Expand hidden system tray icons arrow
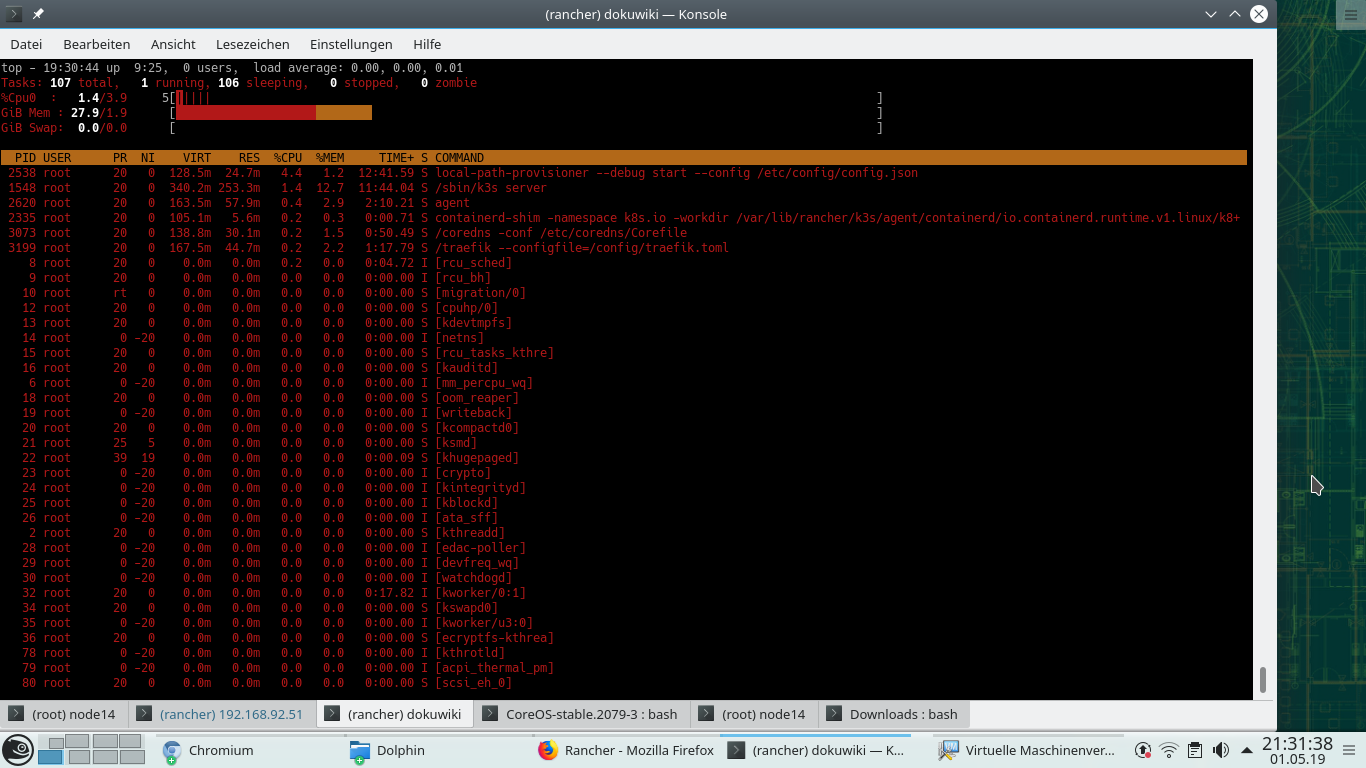The height and width of the screenshot is (768, 1366). (1245, 753)
